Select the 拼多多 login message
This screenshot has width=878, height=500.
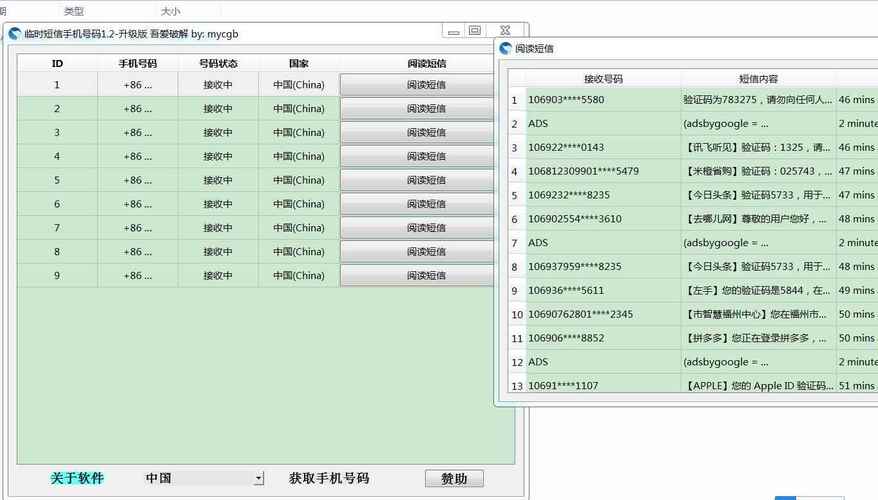tap(758, 338)
